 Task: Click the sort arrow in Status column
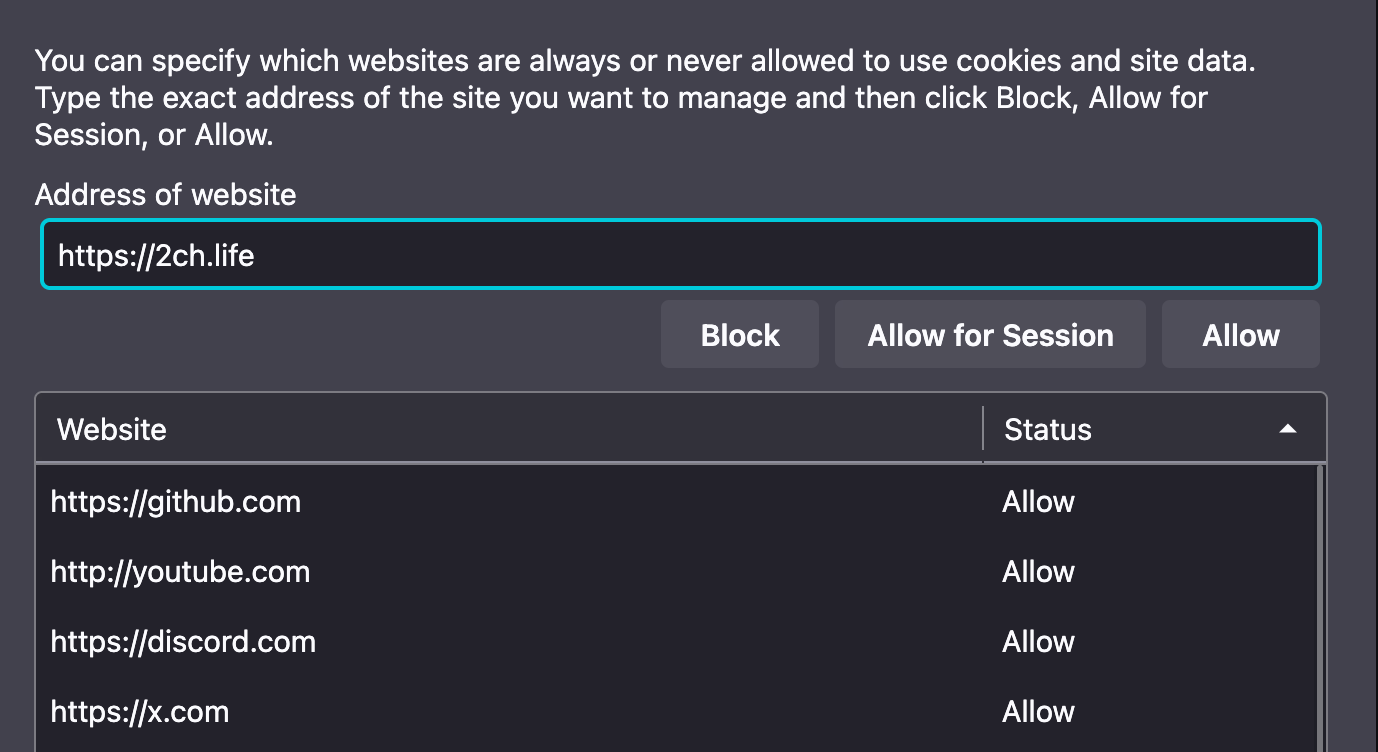click(x=1288, y=429)
